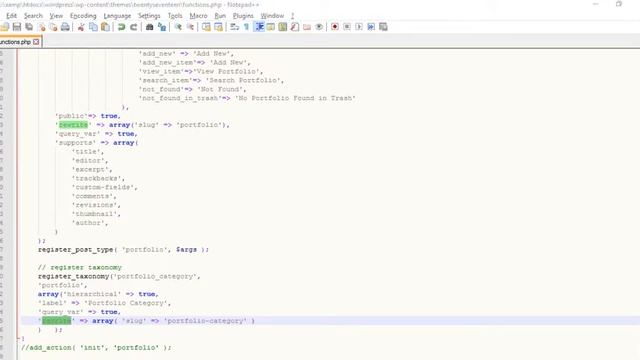The height and width of the screenshot is (360, 640).
Task: Click the Paste clipboard icon
Action: click(x=105, y=27)
